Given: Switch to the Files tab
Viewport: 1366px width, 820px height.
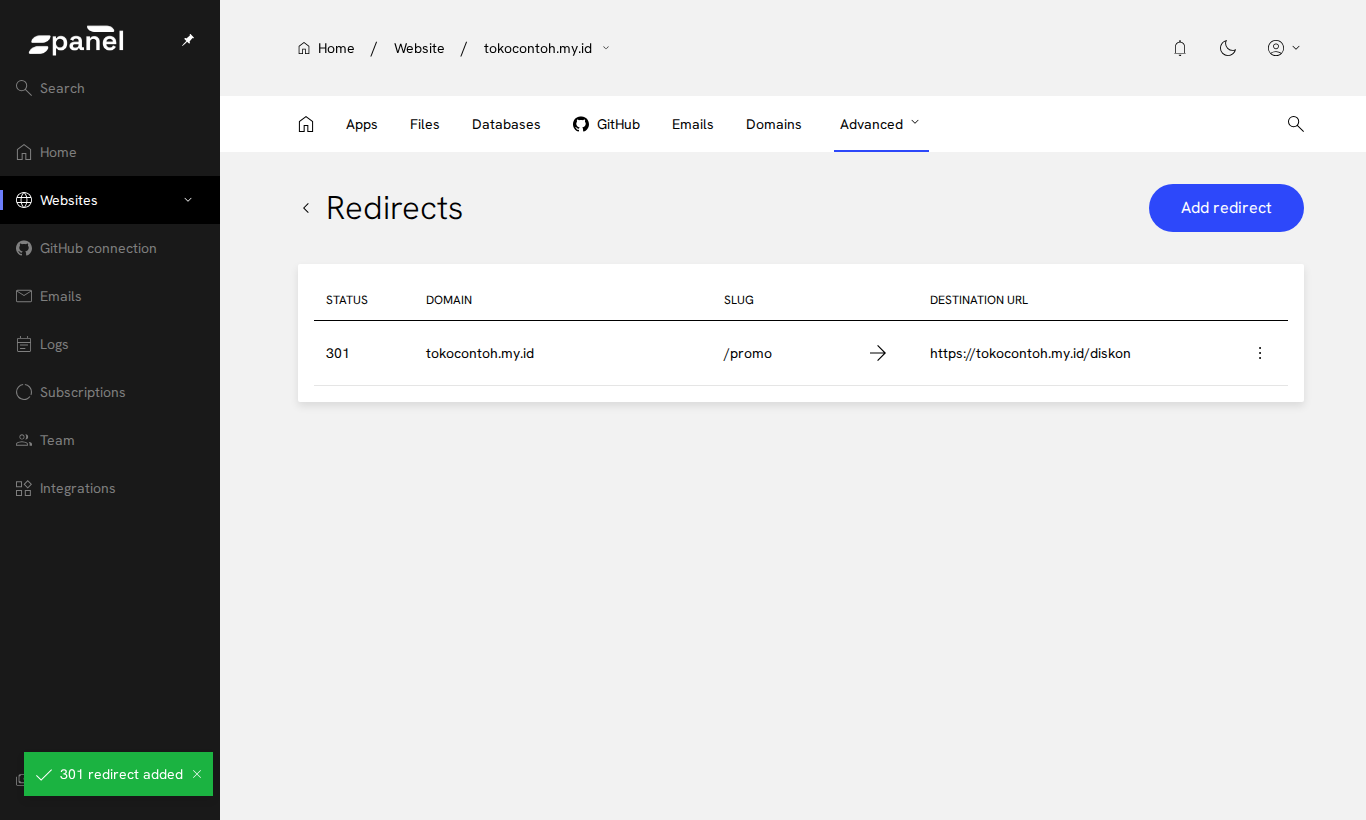Looking at the screenshot, I should 425,124.
